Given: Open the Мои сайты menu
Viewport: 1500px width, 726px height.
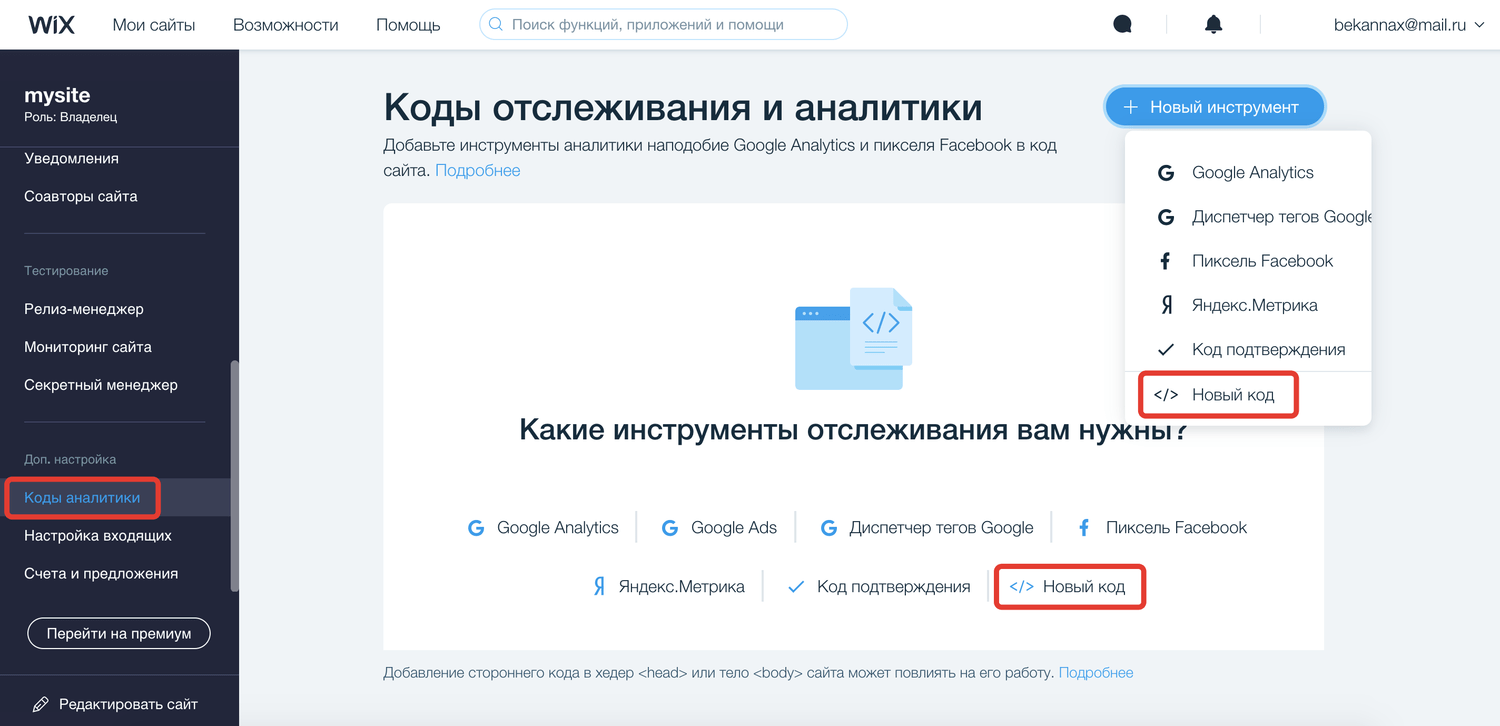Looking at the screenshot, I should pos(154,24).
